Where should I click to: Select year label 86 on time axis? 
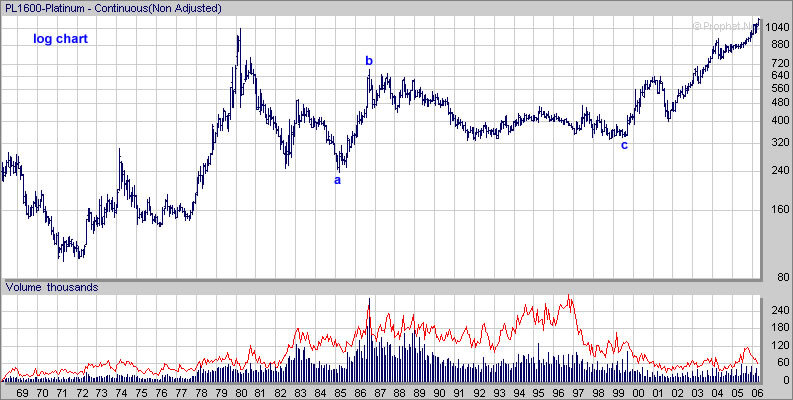click(360, 393)
